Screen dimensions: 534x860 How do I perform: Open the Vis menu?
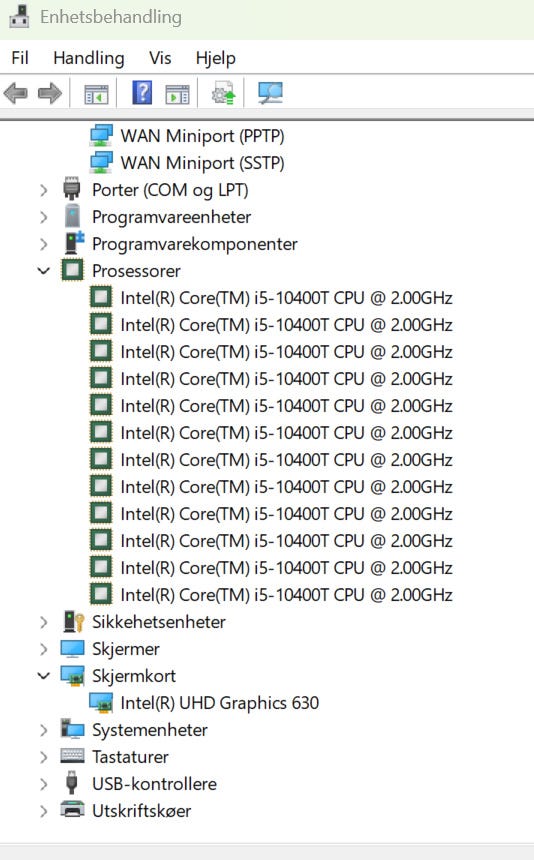click(160, 58)
